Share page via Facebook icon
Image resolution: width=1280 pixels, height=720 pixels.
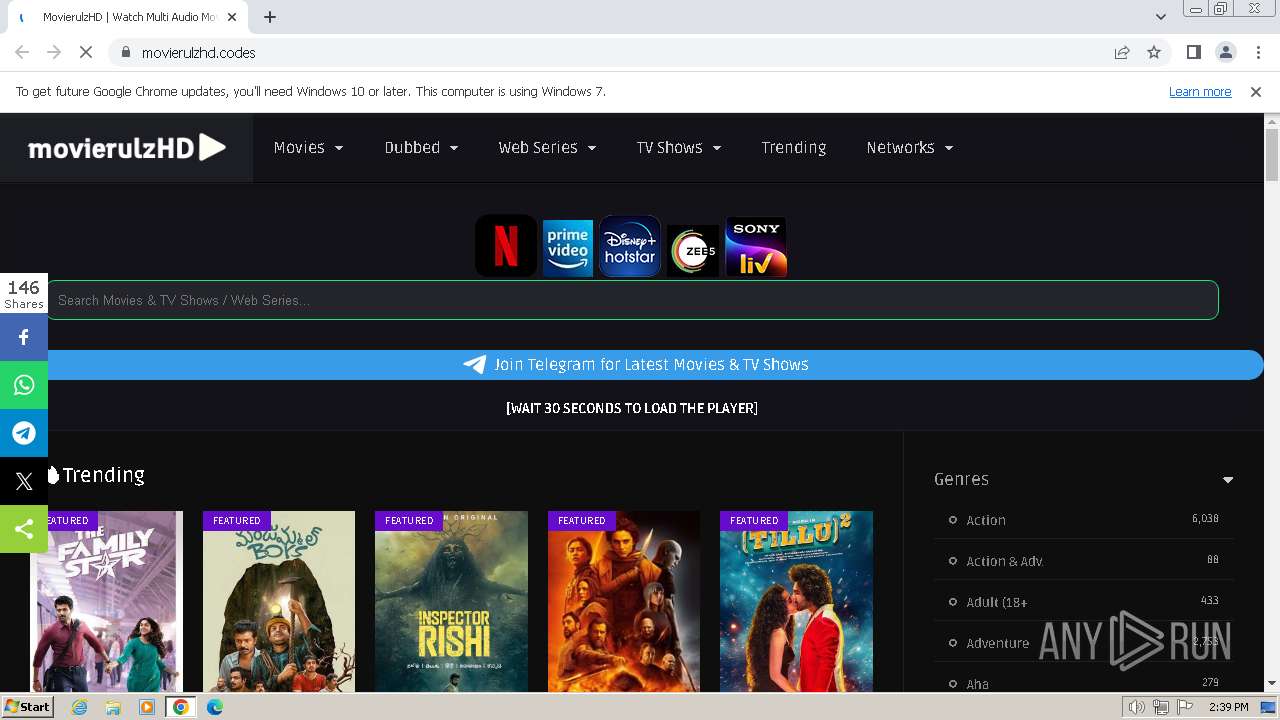coord(24,337)
